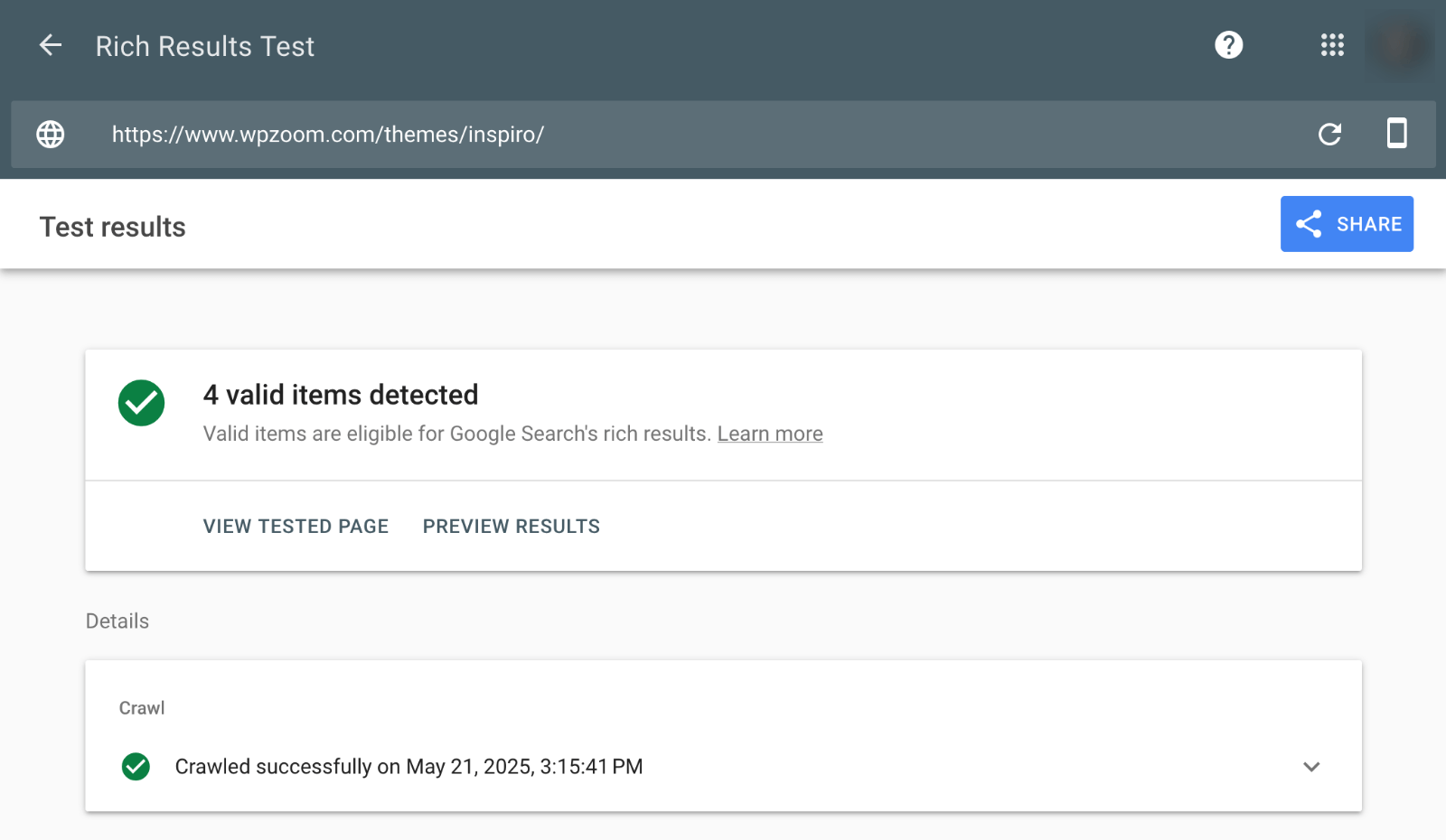
Task: Select the '4 valid items detected' heading
Action: (341, 395)
